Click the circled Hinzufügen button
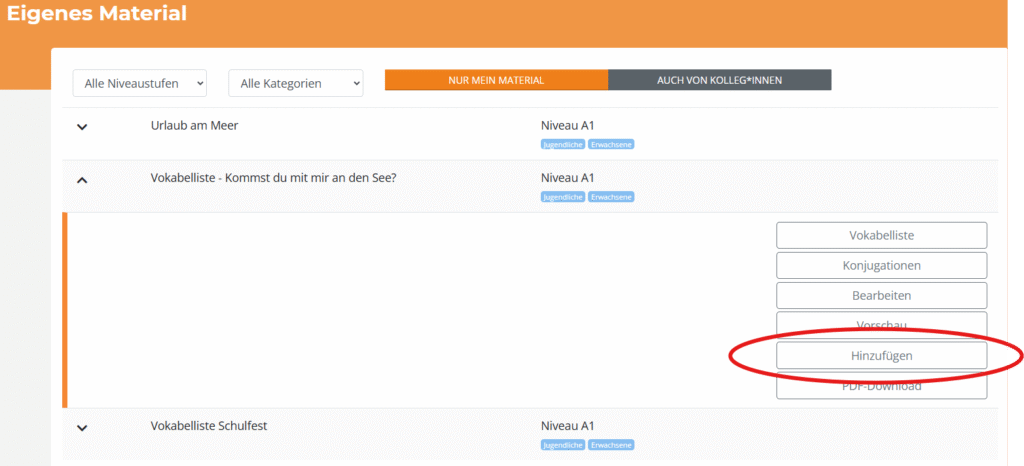This screenshot has height=466, width=1024. [x=881, y=355]
